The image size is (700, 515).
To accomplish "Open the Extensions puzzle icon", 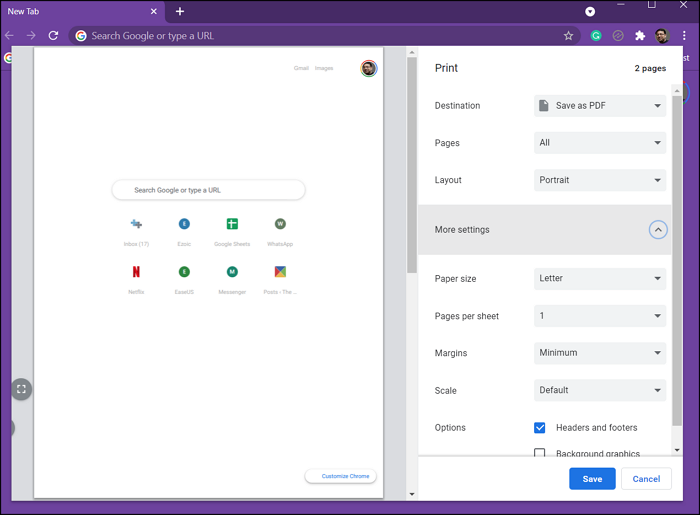I will point(640,36).
